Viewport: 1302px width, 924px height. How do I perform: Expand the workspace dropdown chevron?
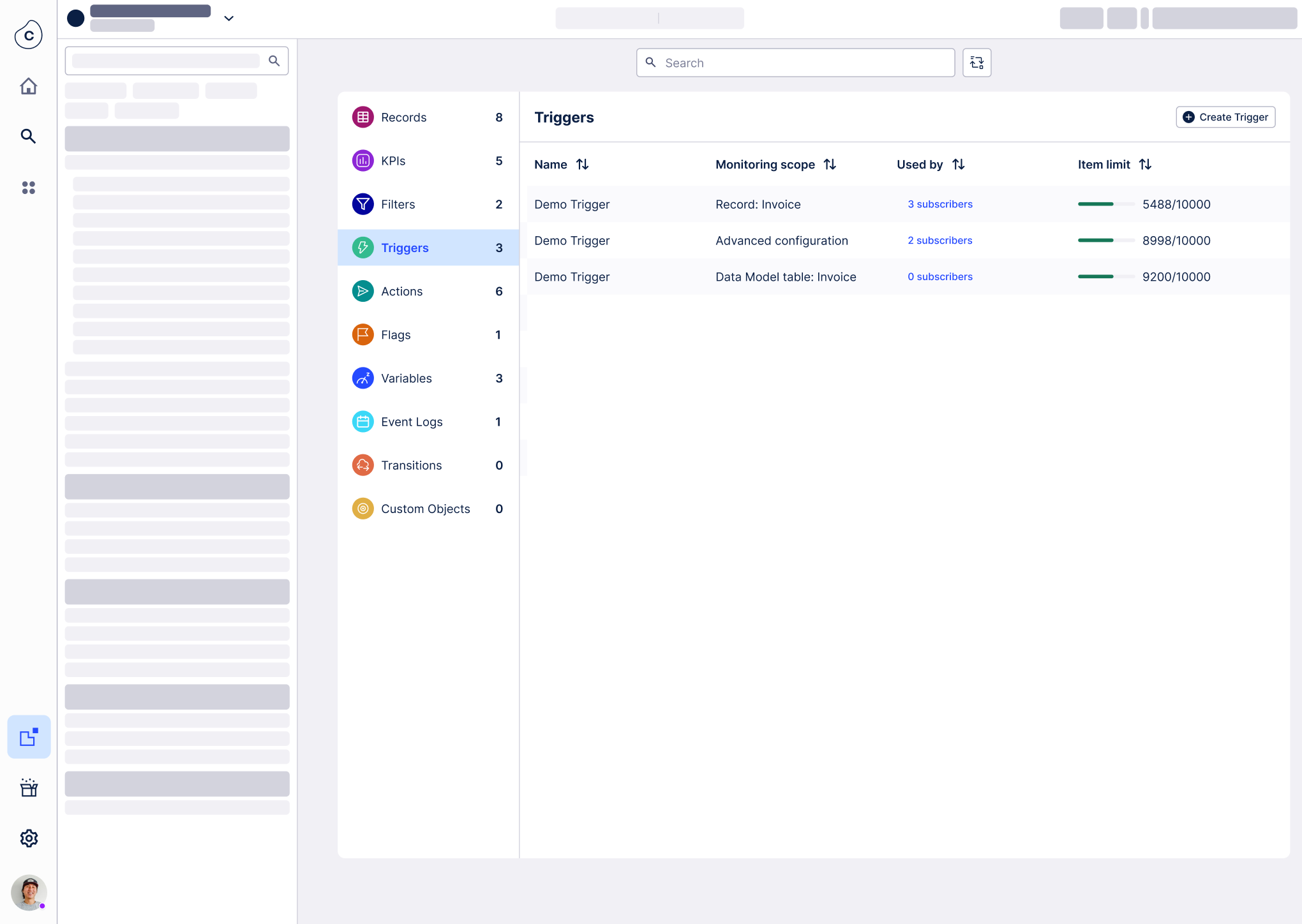(x=228, y=19)
